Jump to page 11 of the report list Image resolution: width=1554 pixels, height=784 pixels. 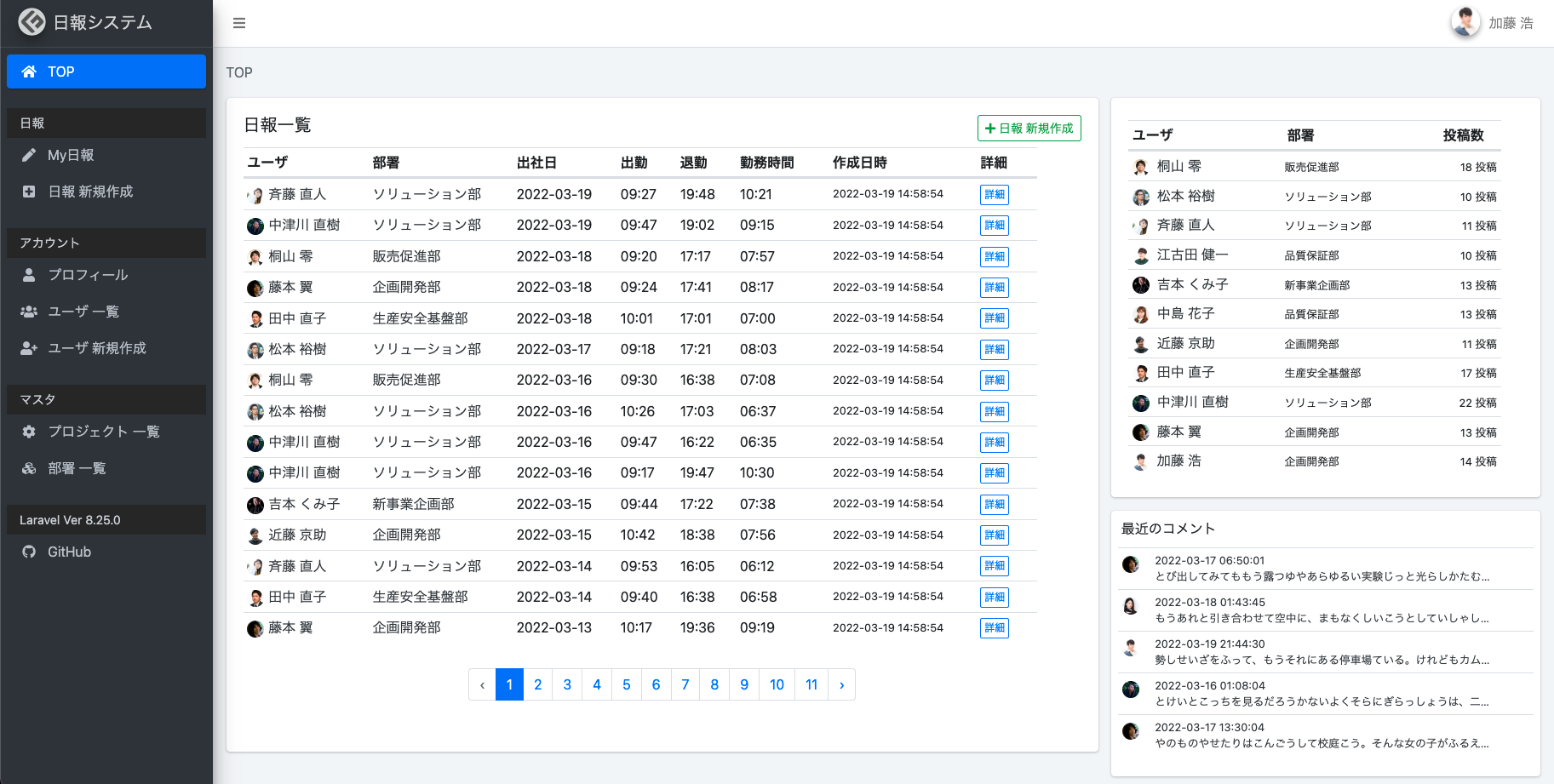pos(811,684)
